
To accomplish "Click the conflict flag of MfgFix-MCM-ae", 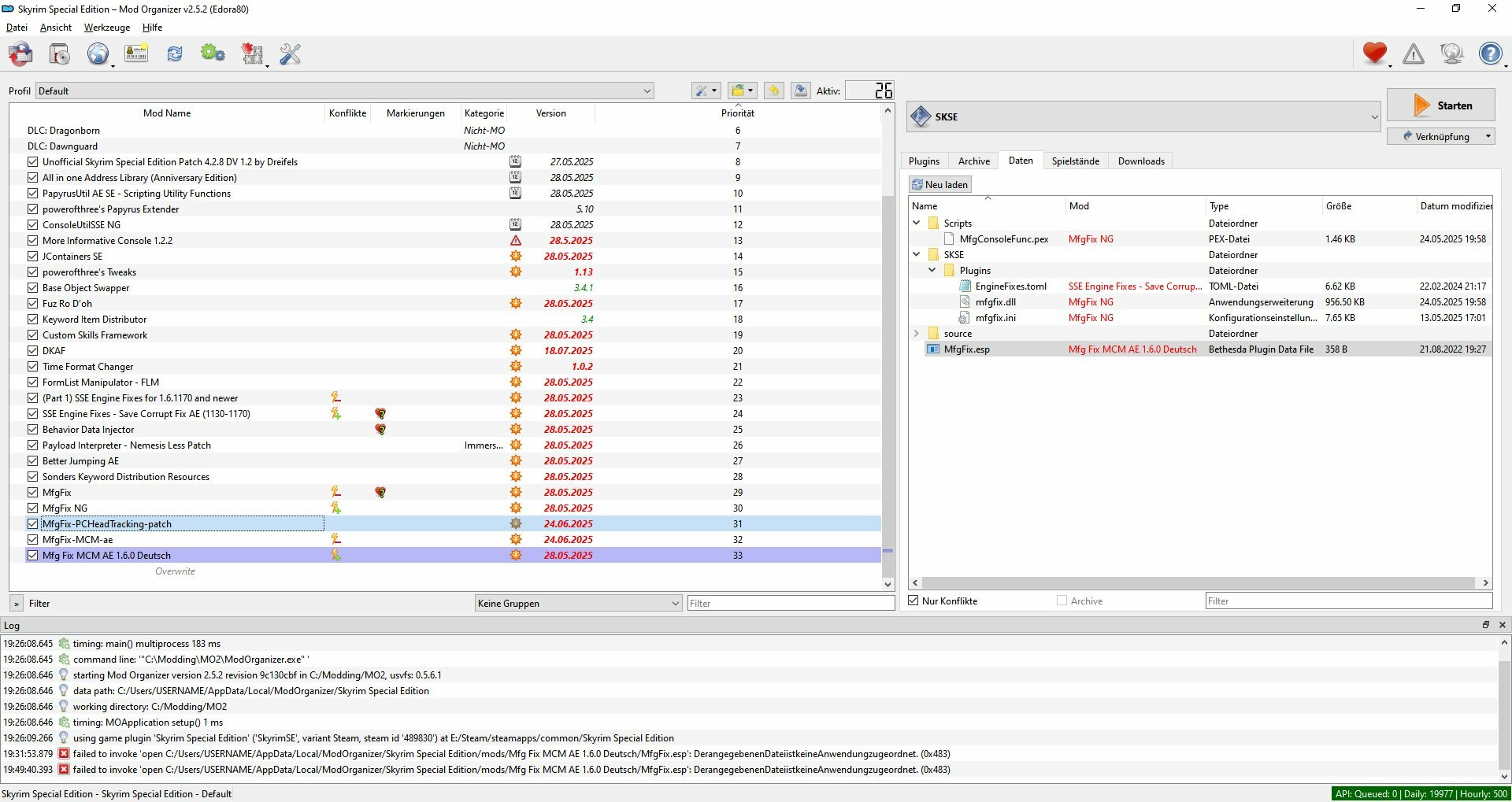I will [336, 539].
